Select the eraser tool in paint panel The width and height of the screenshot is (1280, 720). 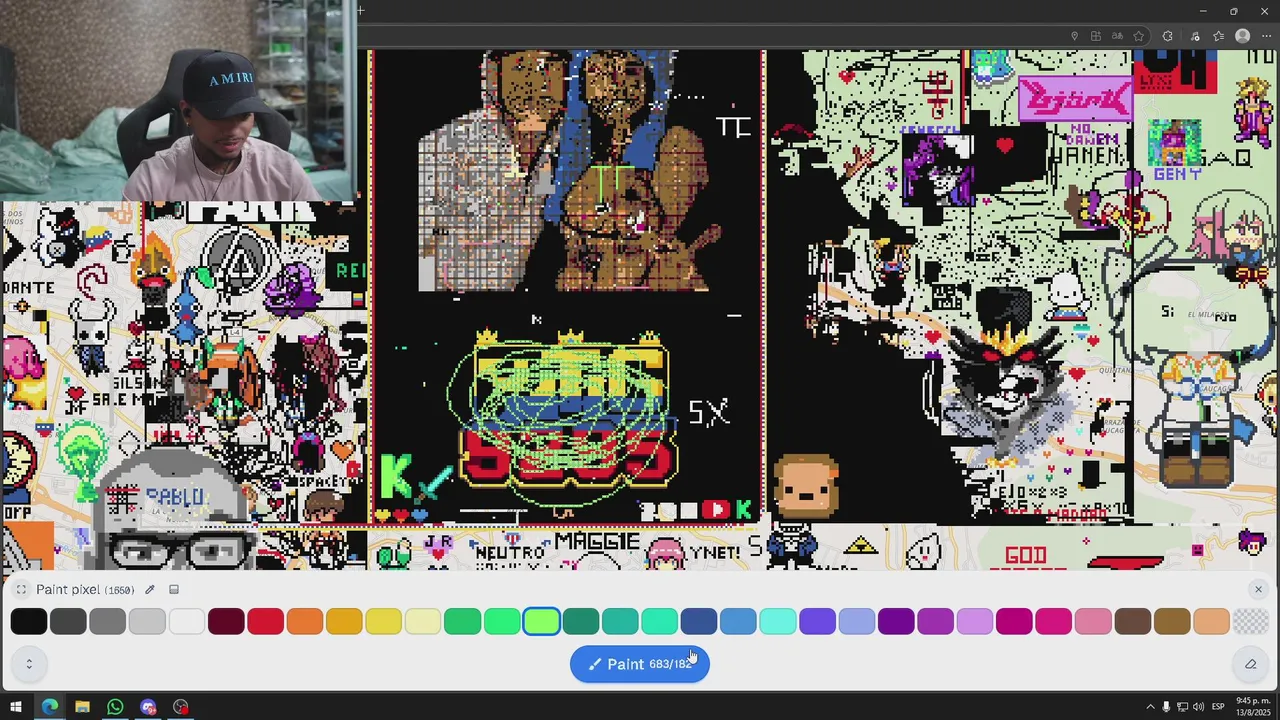point(1250,664)
